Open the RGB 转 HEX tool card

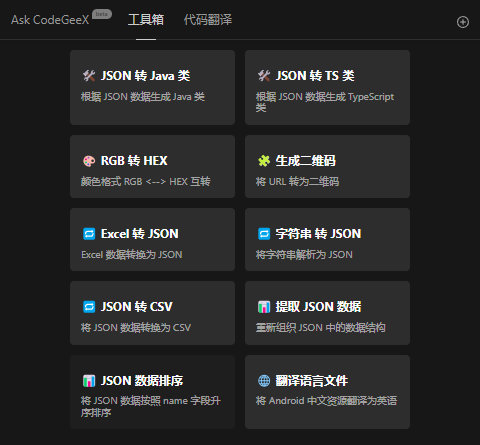[x=152, y=166]
